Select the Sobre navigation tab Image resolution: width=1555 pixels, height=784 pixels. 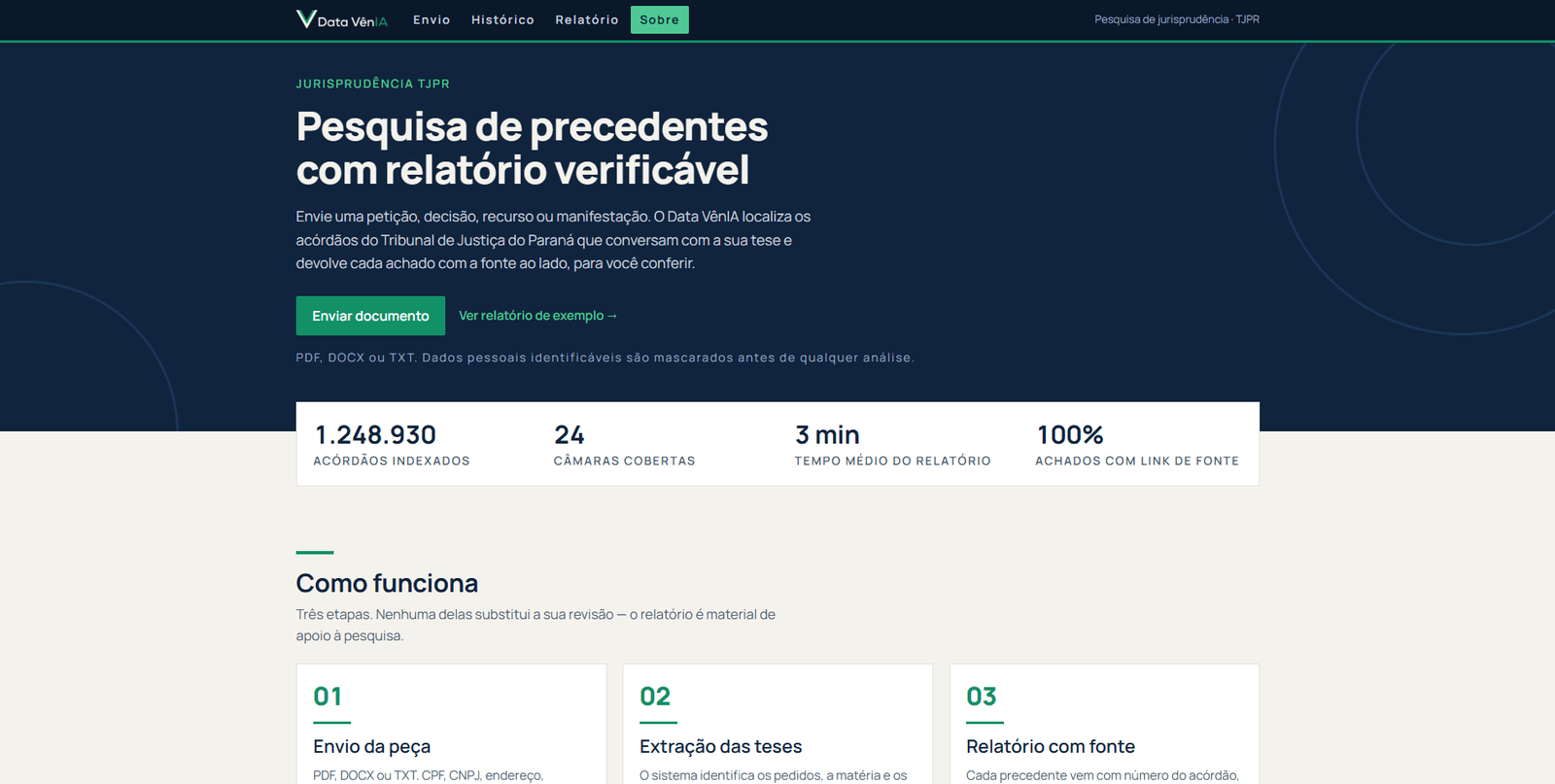tap(660, 19)
